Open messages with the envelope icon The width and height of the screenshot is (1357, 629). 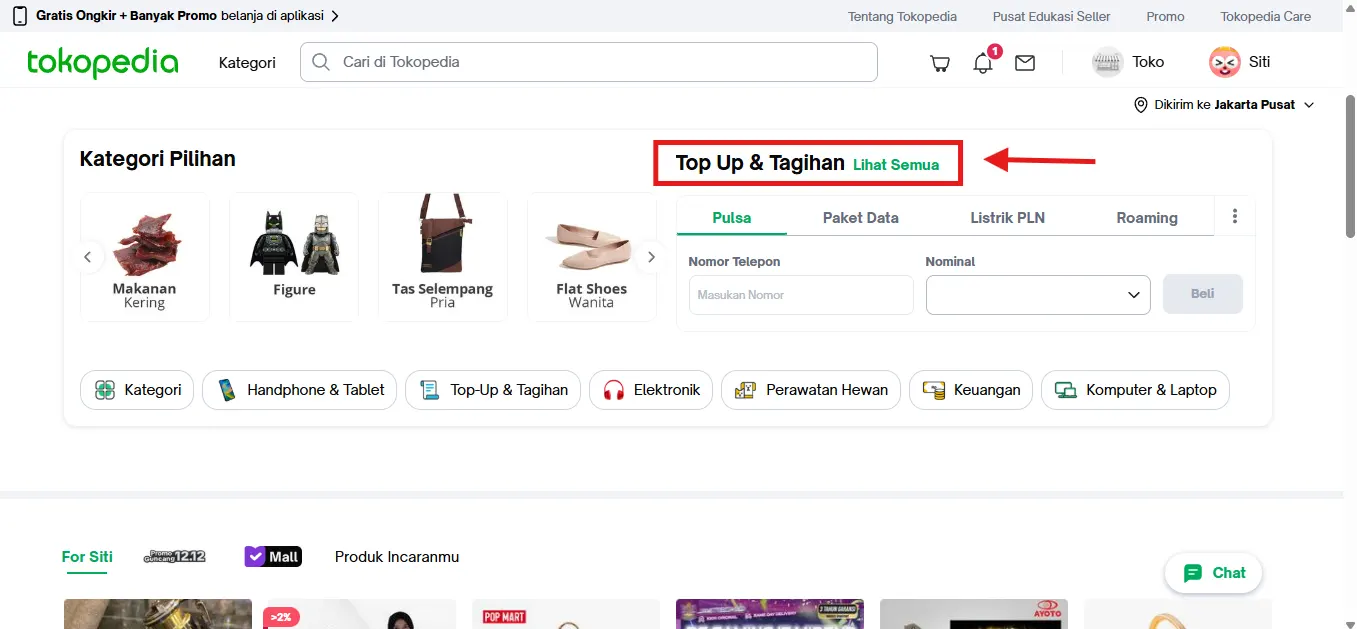click(1024, 62)
